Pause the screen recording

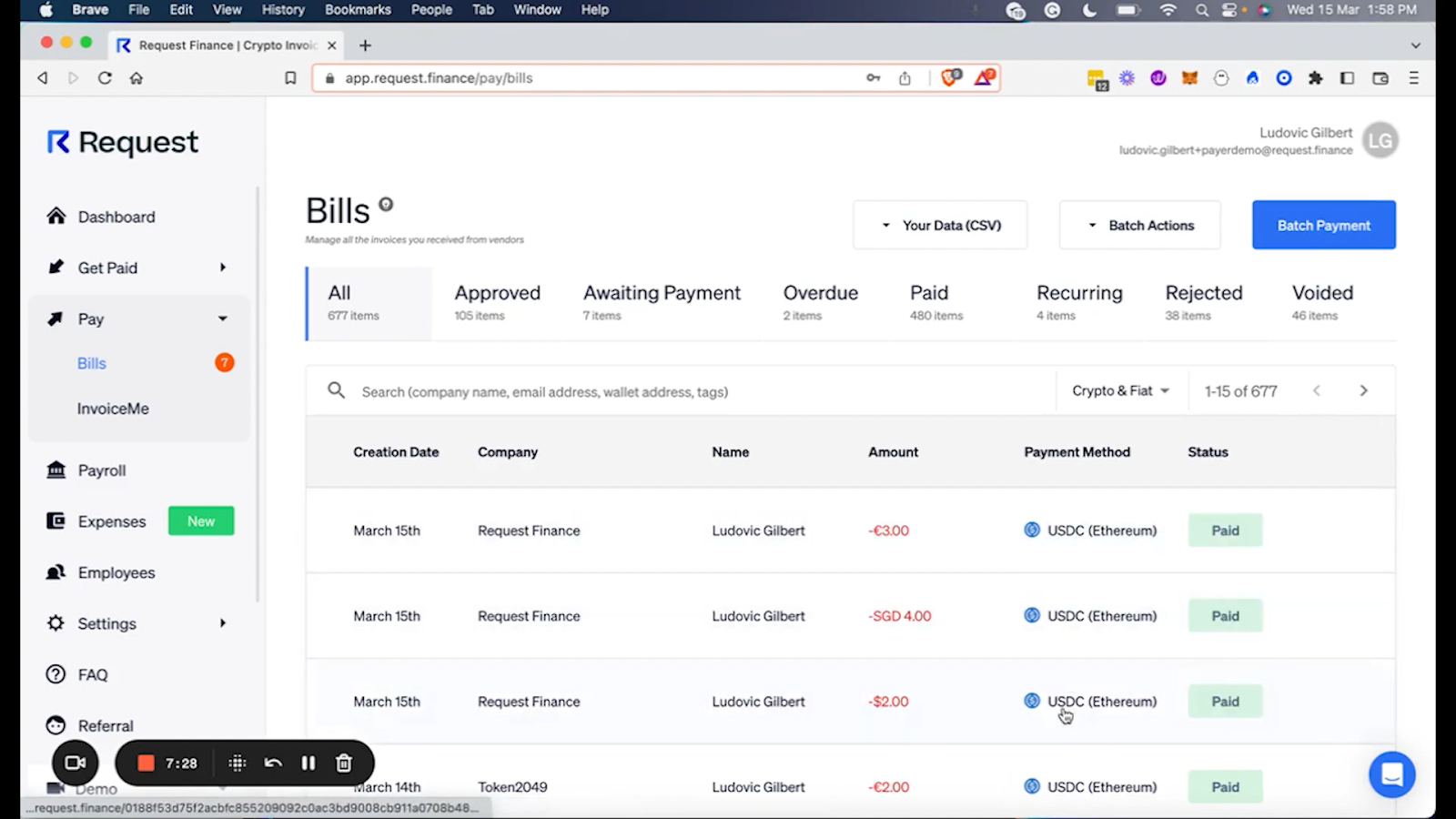pos(308,763)
